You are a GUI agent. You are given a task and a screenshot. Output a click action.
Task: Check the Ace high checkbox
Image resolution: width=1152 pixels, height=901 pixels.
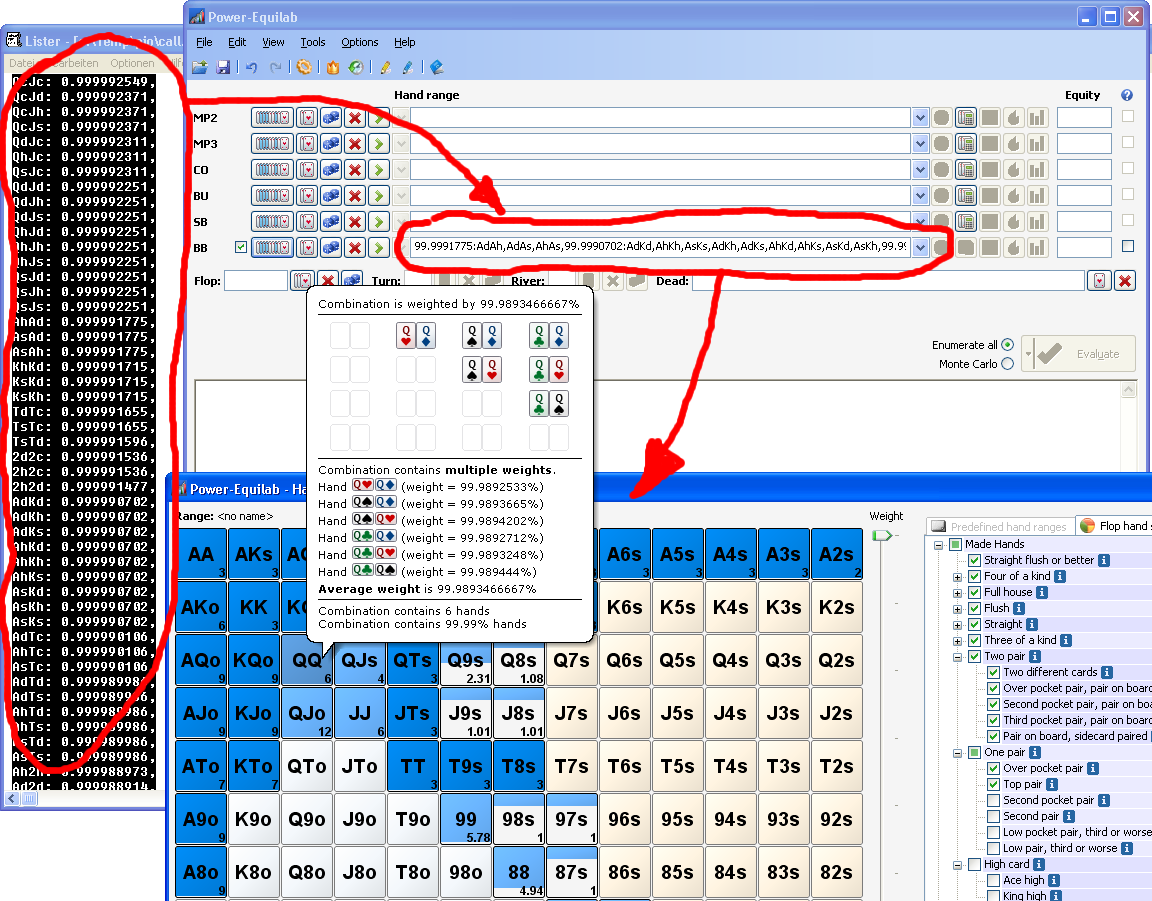993,880
